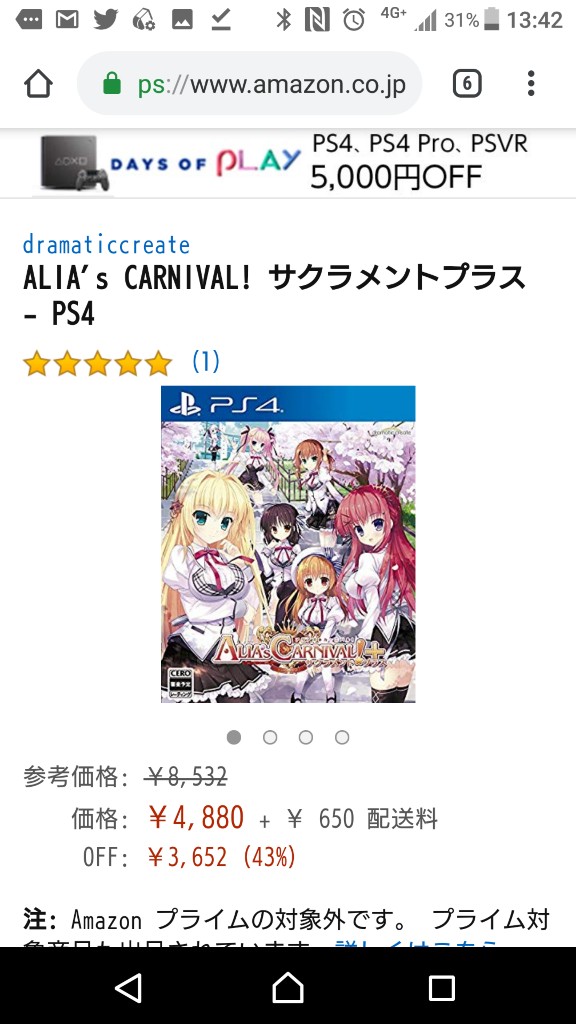Open the dramaticcreate brand link

tap(106, 245)
